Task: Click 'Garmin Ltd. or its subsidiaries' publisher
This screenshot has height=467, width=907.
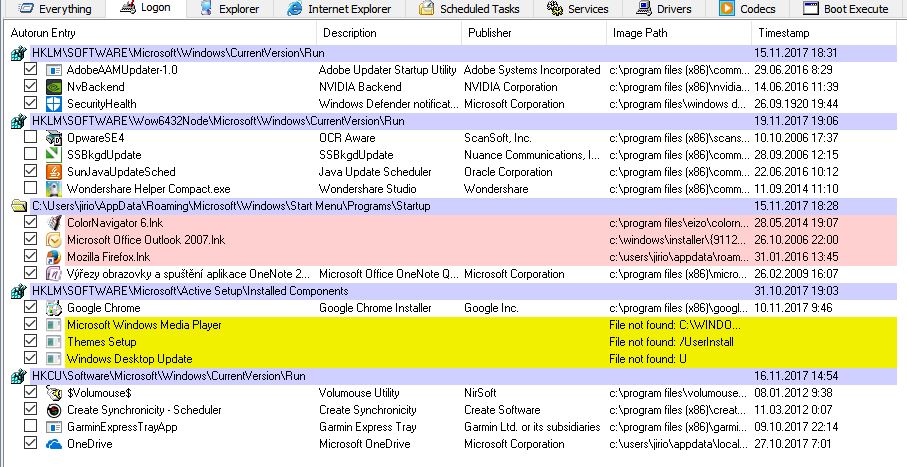Action: (x=532, y=427)
